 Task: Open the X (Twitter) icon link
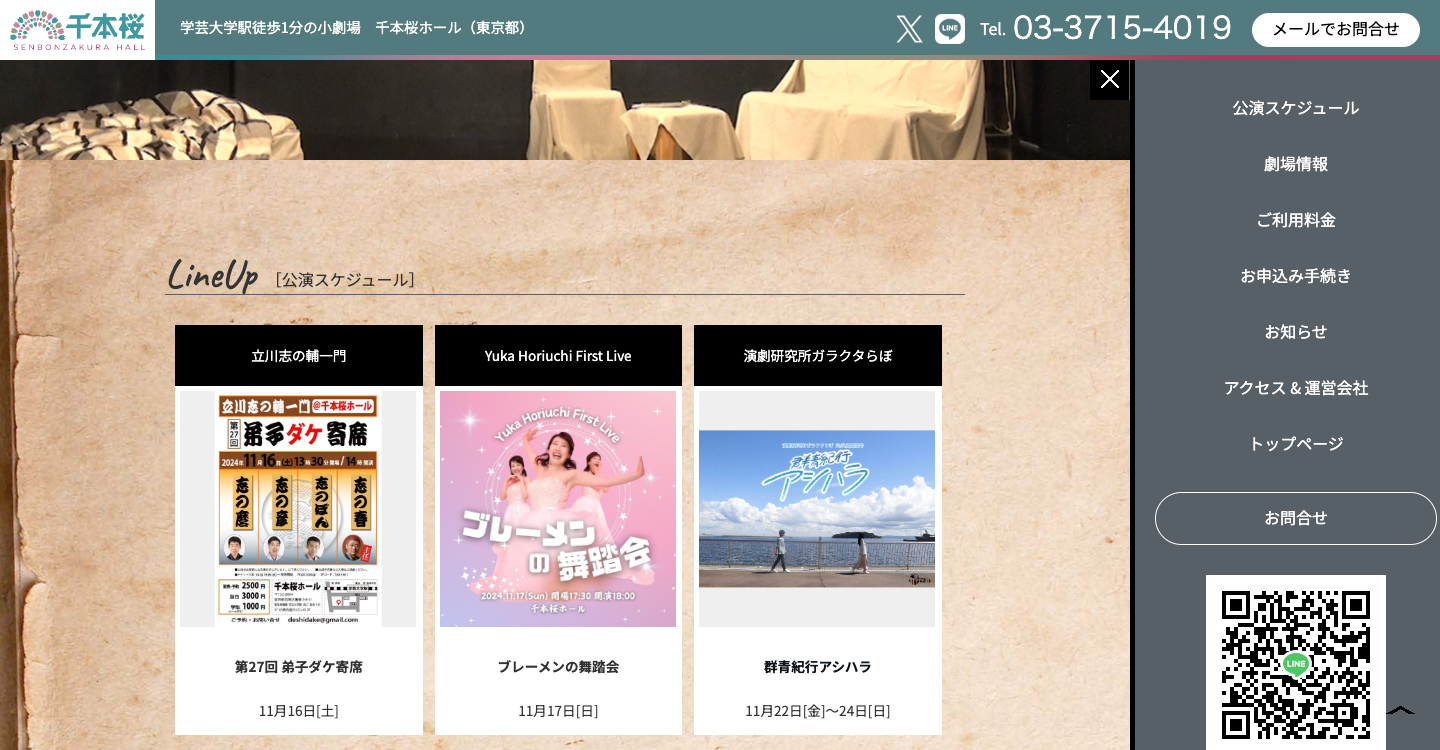pos(909,29)
